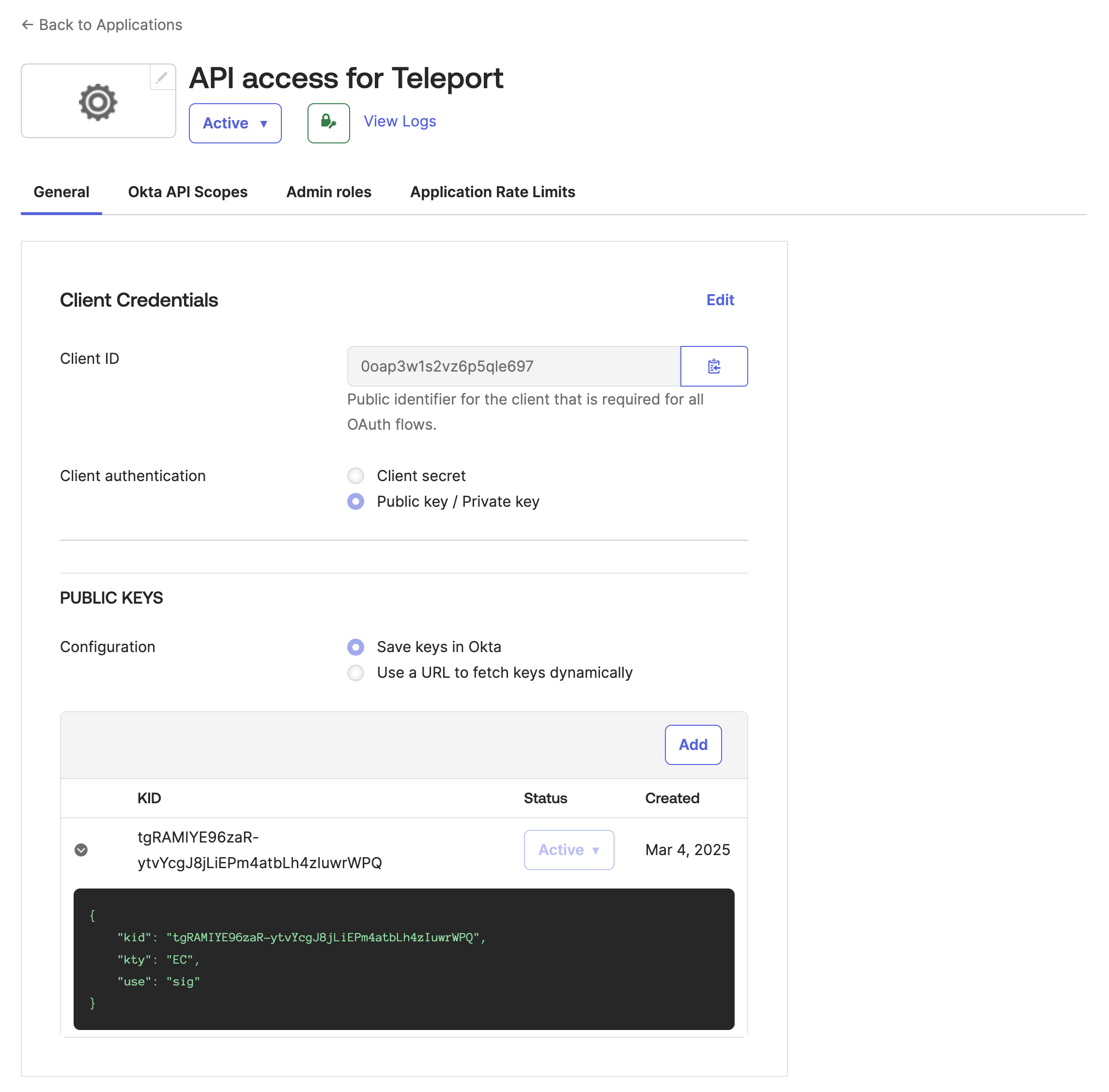Click inside the Client ID field
The image size is (1109, 1092).
(510, 366)
